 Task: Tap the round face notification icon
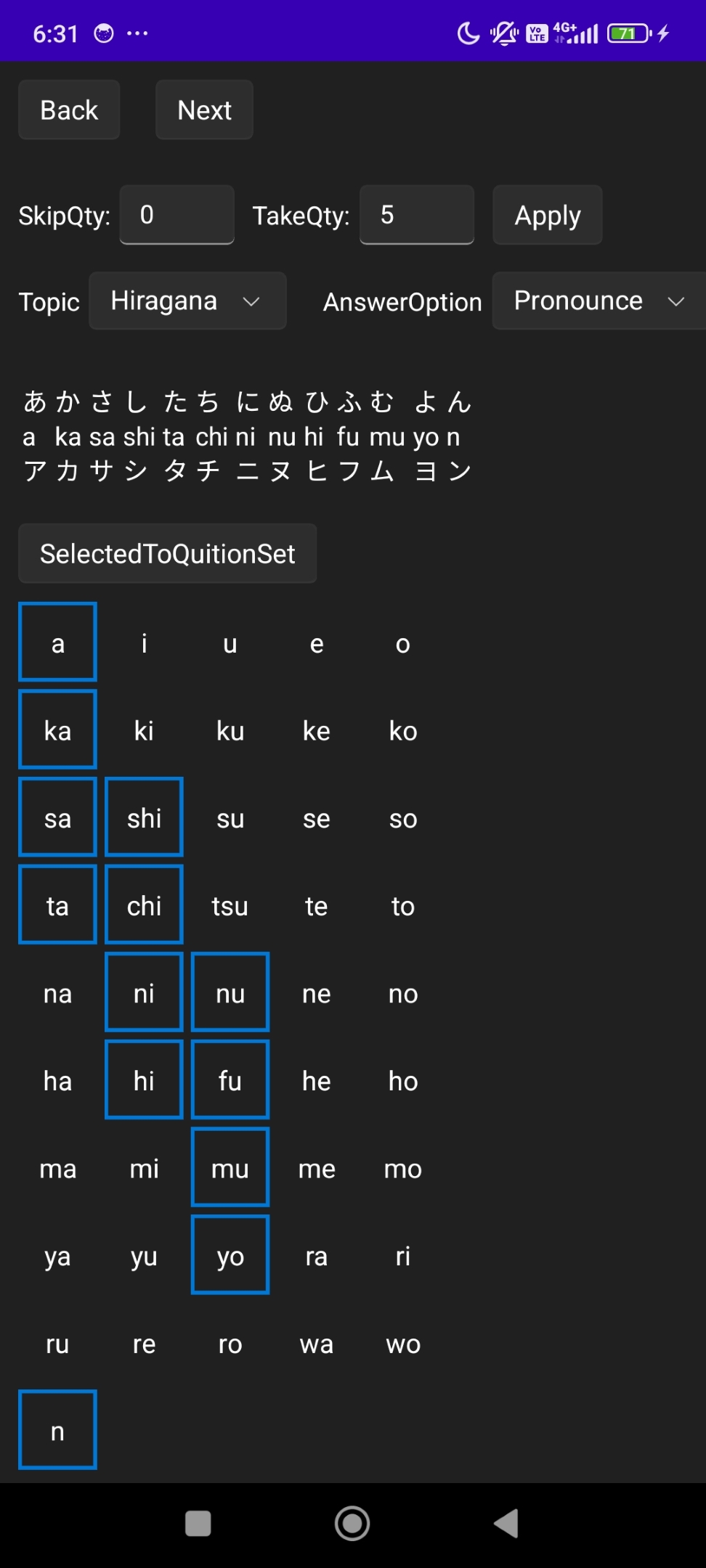pos(104,33)
